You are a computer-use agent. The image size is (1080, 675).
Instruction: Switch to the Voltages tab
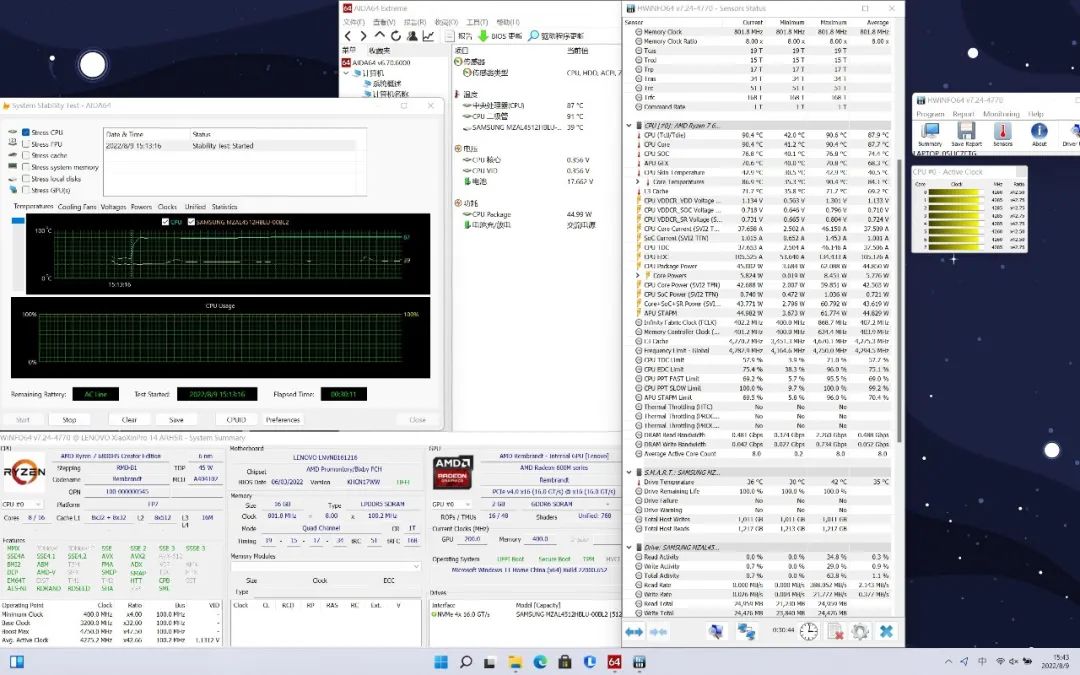[113, 207]
